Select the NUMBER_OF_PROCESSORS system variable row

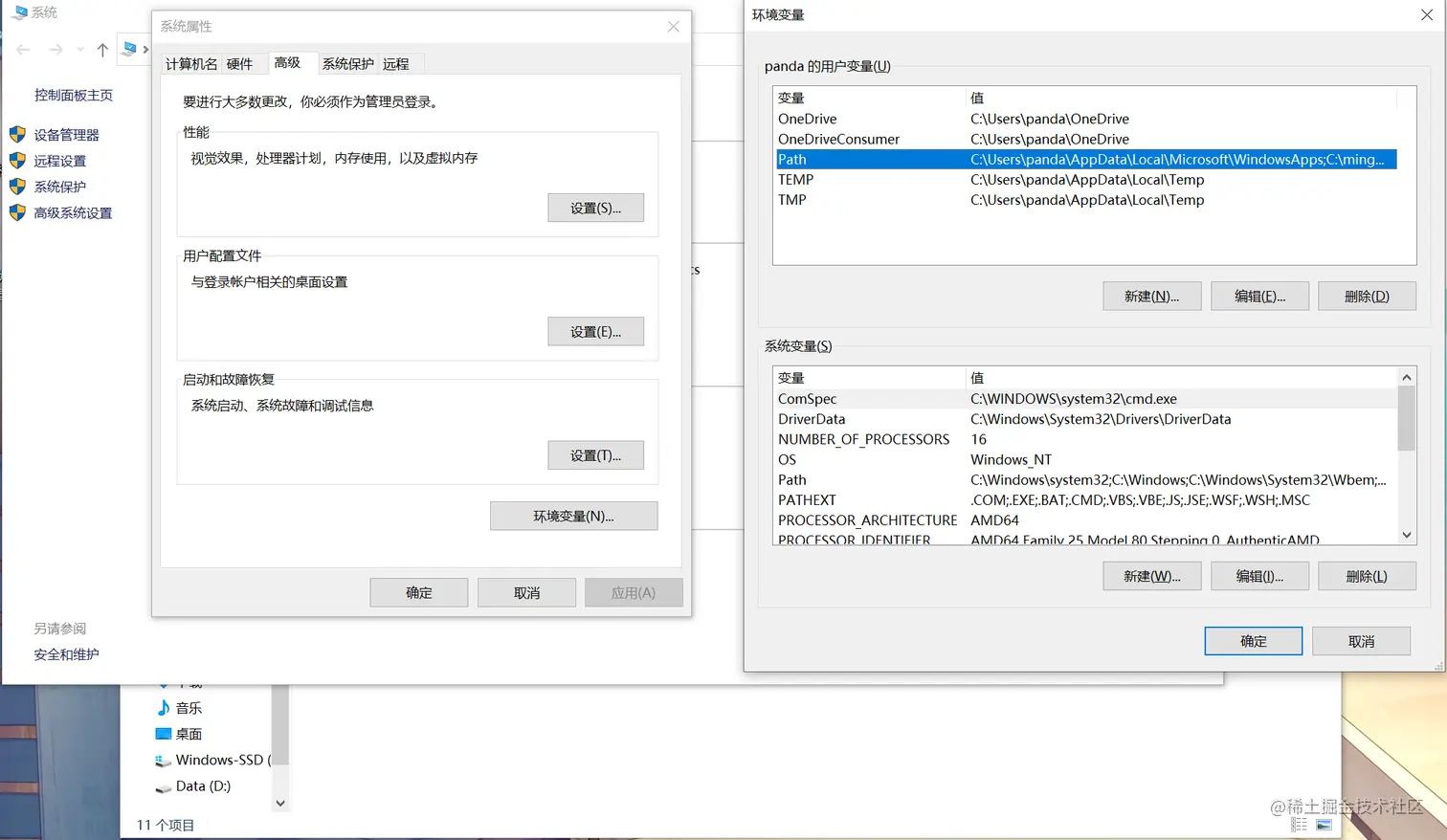point(1086,439)
